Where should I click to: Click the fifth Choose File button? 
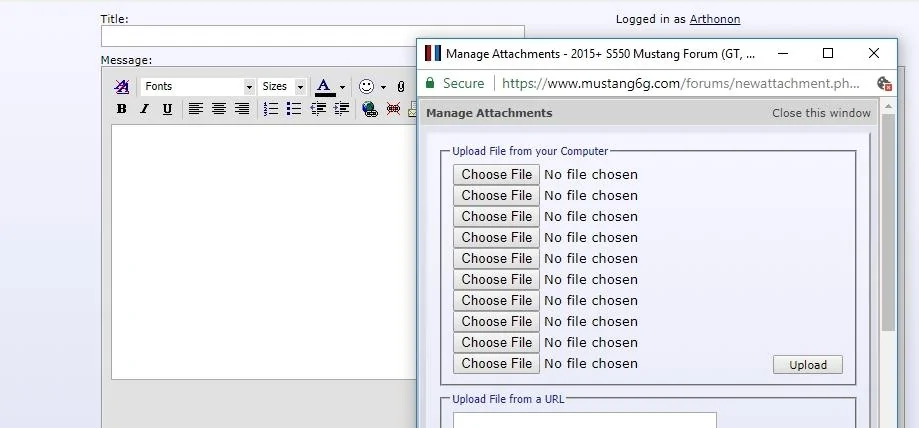click(x=496, y=259)
